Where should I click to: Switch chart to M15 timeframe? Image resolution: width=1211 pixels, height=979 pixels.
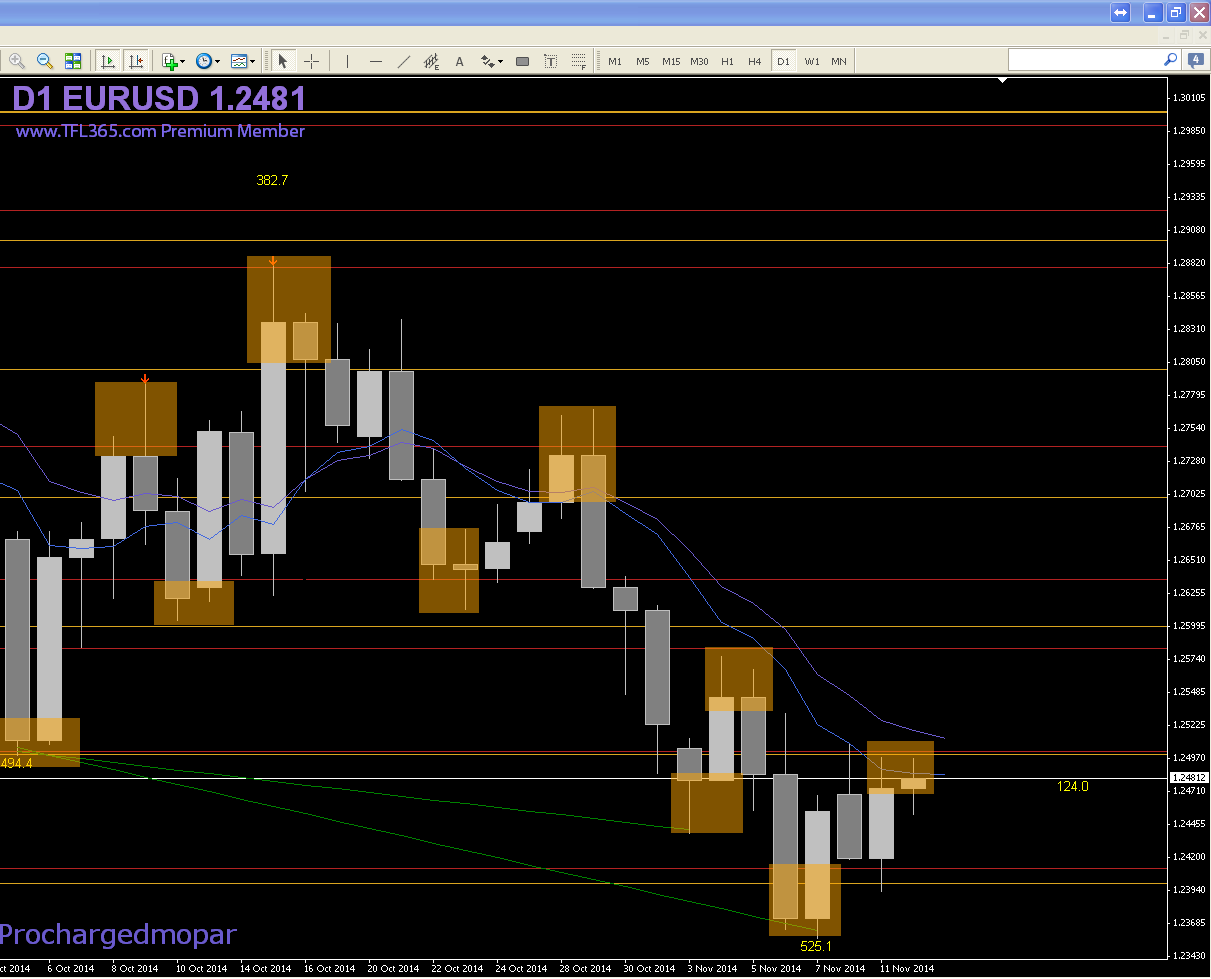click(x=670, y=61)
